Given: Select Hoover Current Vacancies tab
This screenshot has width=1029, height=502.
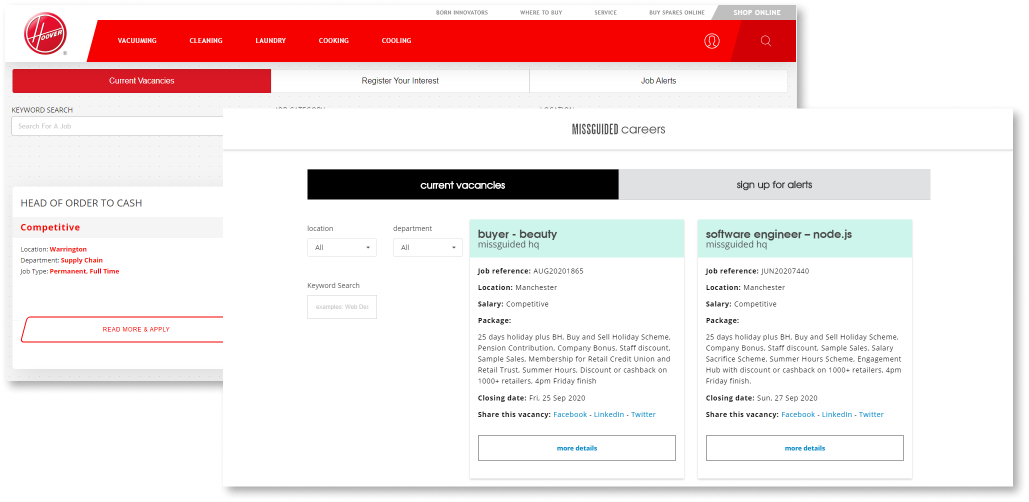Looking at the screenshot, I should (142, 81).
